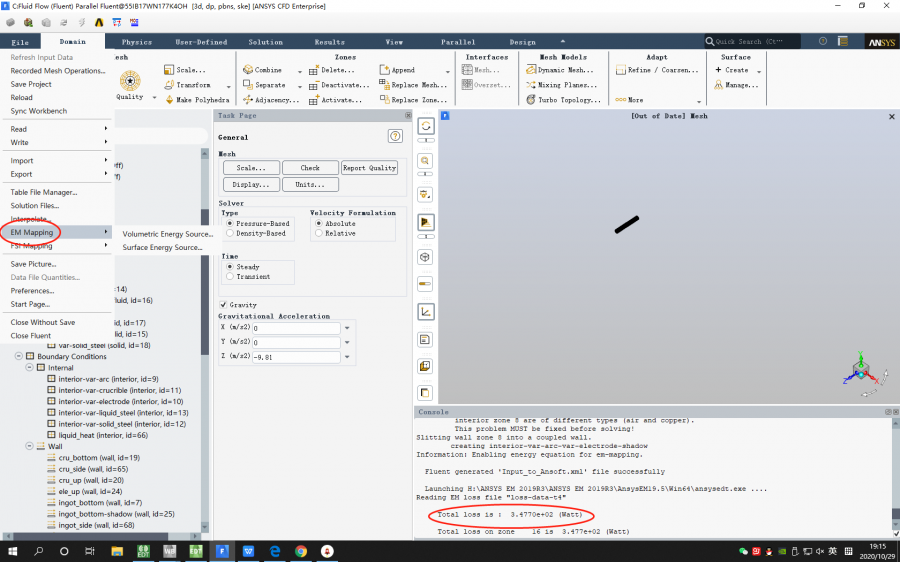Image resolution: width=900 pixels, height=562 pixels.
Task: Choose Transient time option
Action: click(230, 277)
